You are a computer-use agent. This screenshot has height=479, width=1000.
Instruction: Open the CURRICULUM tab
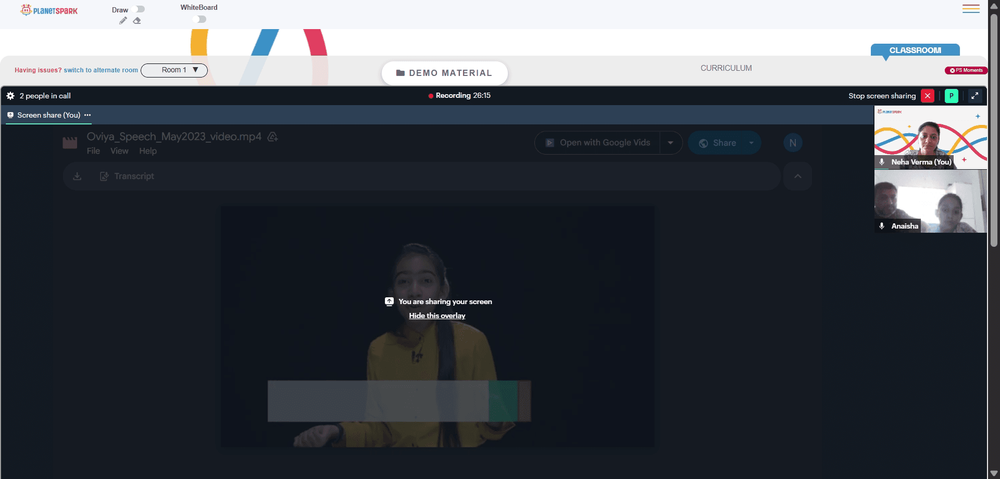coord(726,68)
